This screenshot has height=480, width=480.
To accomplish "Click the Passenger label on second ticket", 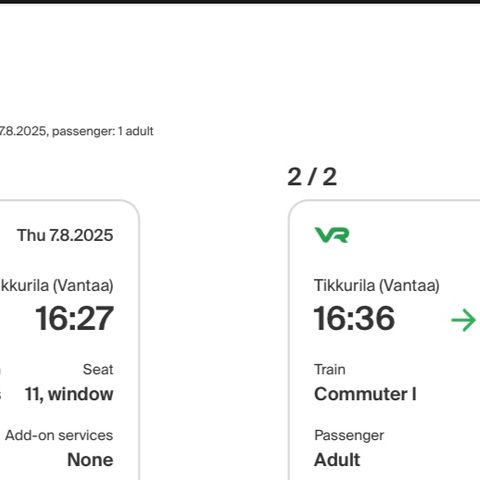I will tap(349, 436).
